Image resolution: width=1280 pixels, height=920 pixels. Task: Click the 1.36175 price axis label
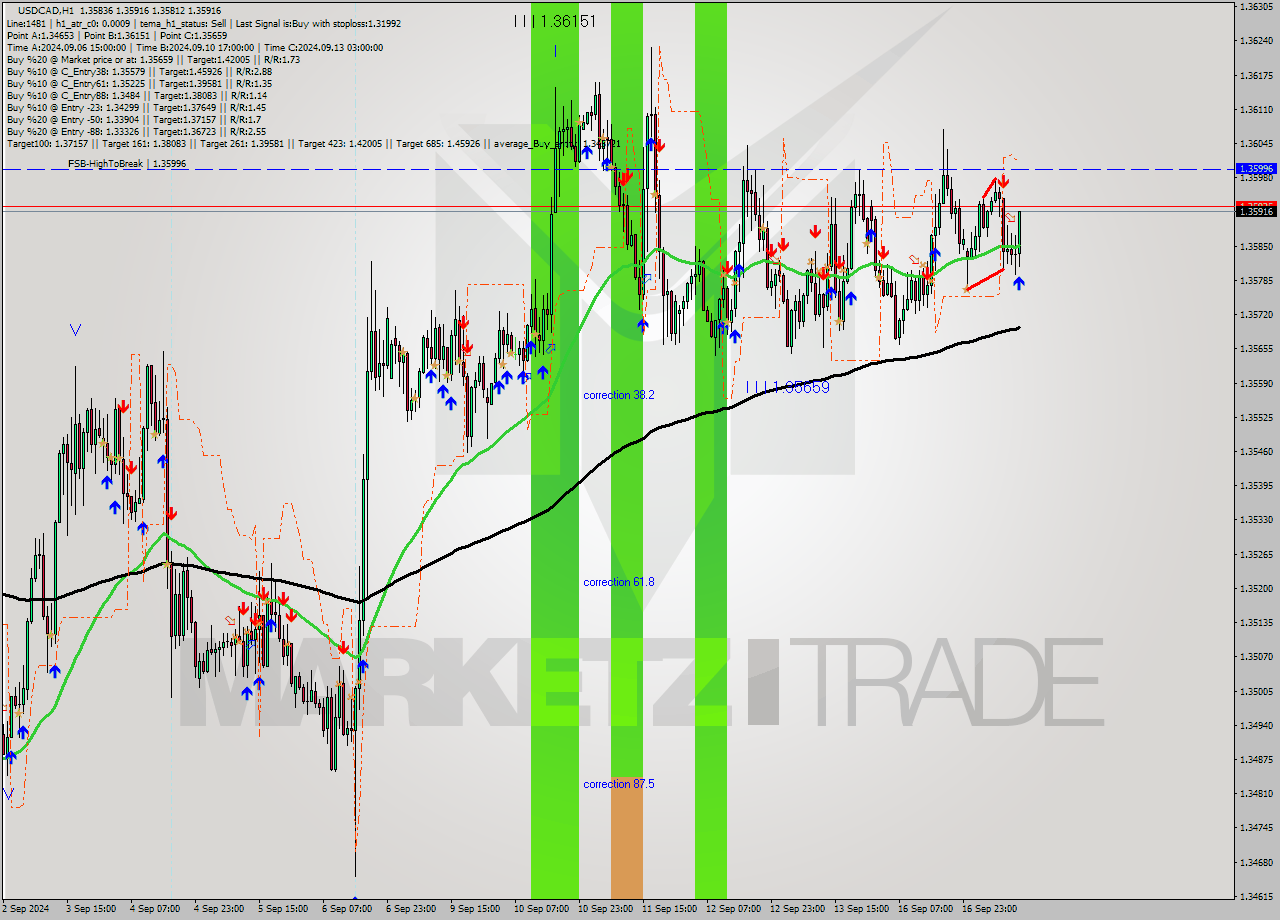pyautogui.click(x=1256, y=75)
